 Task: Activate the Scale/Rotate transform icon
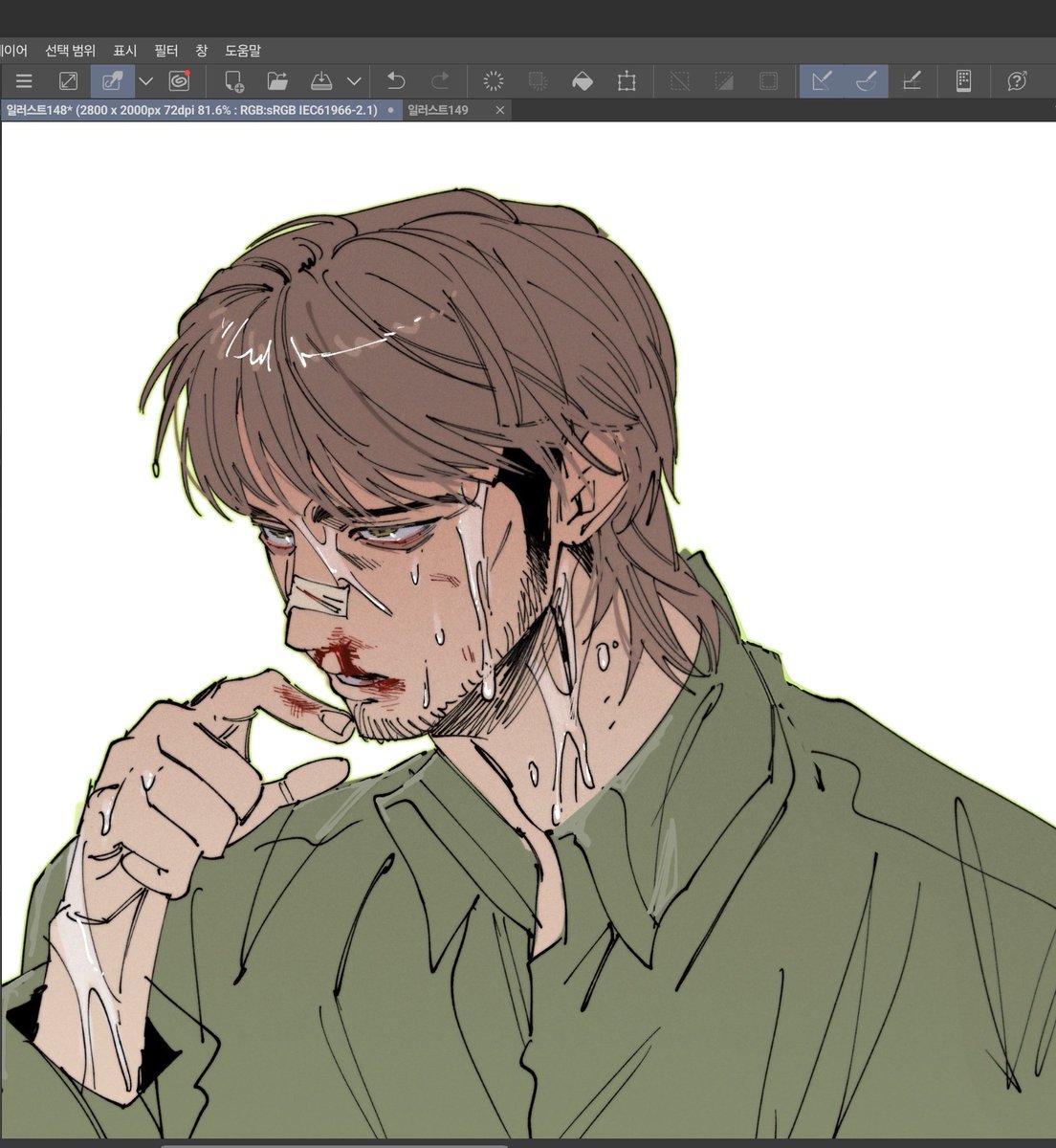[627, 81]
